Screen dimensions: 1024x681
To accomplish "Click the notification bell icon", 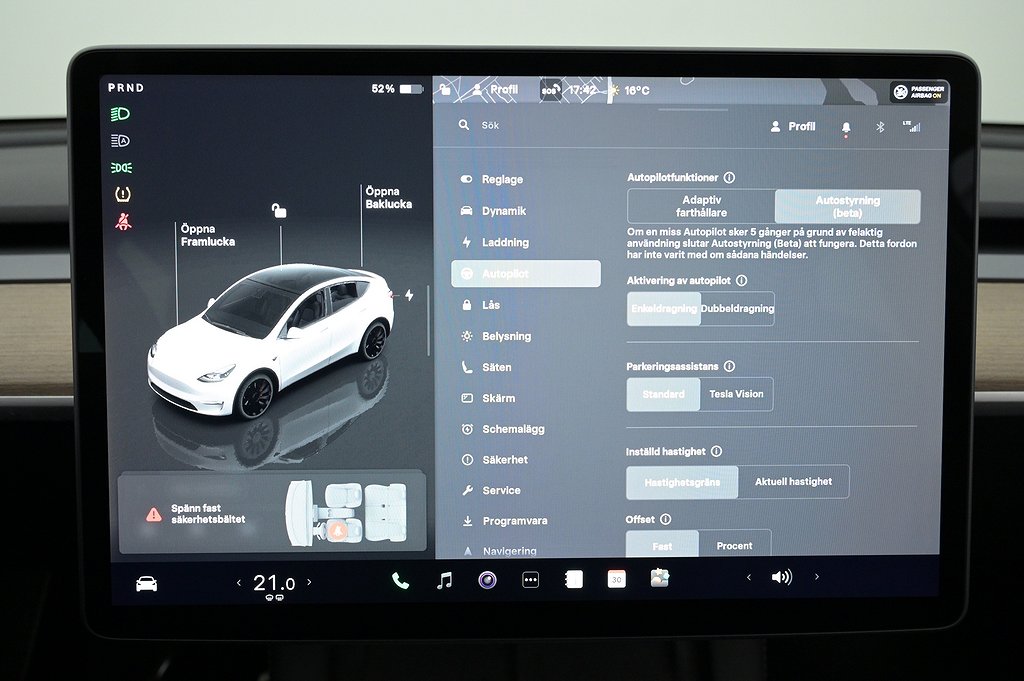I will pyautogui.click(x=846, y=127).
